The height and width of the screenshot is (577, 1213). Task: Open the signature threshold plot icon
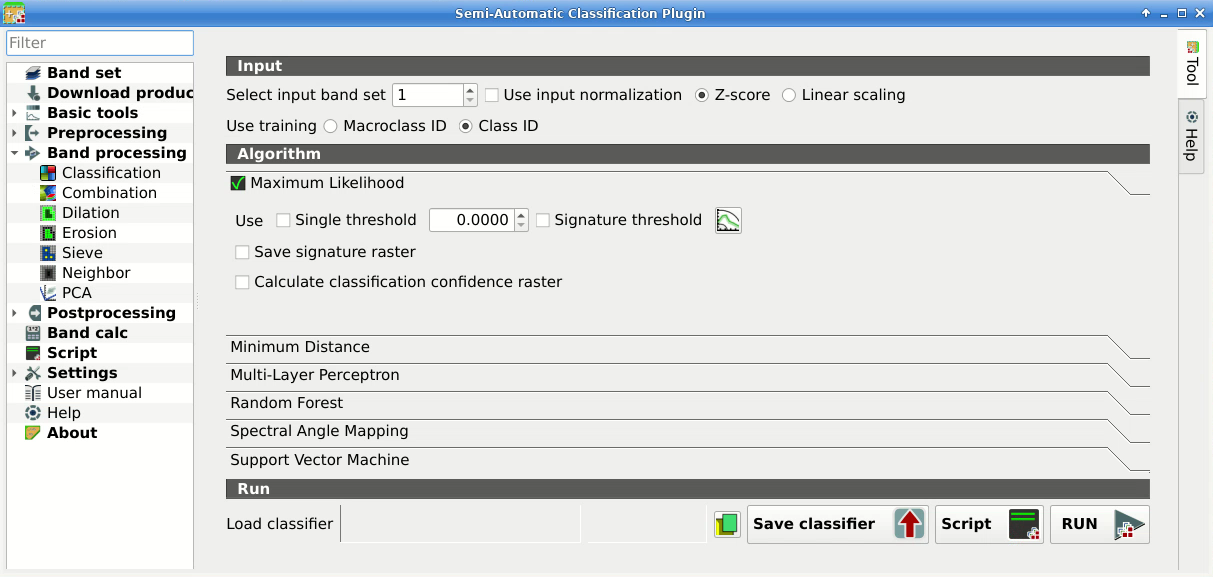pyautogui.click(x=728, y=220)
